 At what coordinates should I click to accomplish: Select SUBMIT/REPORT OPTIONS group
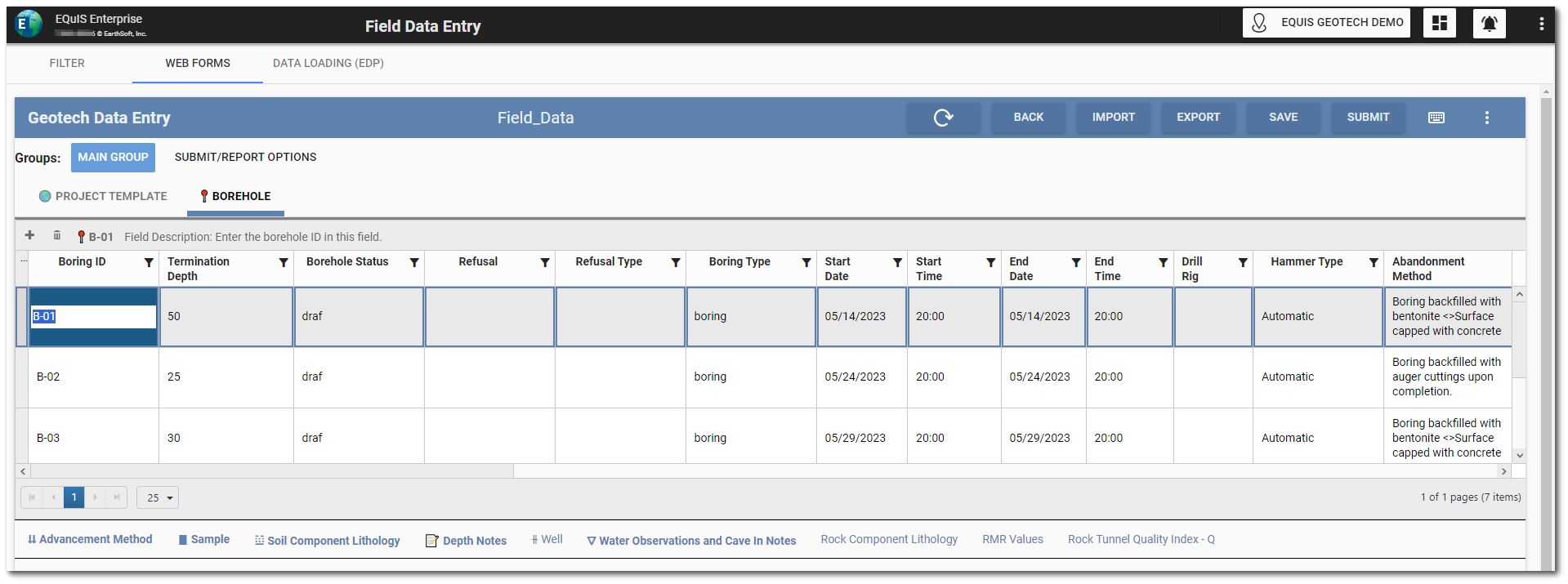245,157
